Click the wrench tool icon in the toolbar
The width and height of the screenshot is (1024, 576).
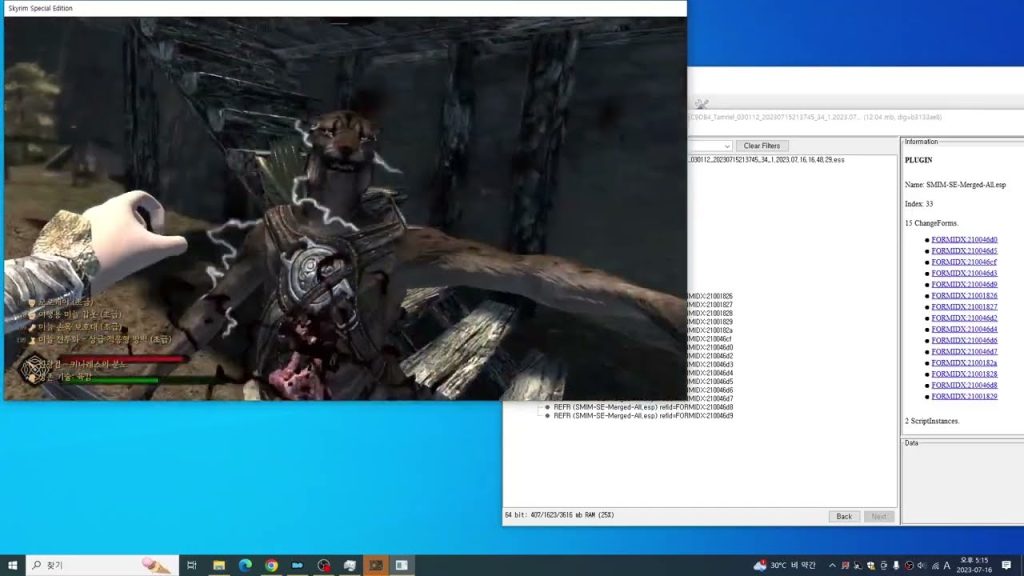tap(701, 103)
